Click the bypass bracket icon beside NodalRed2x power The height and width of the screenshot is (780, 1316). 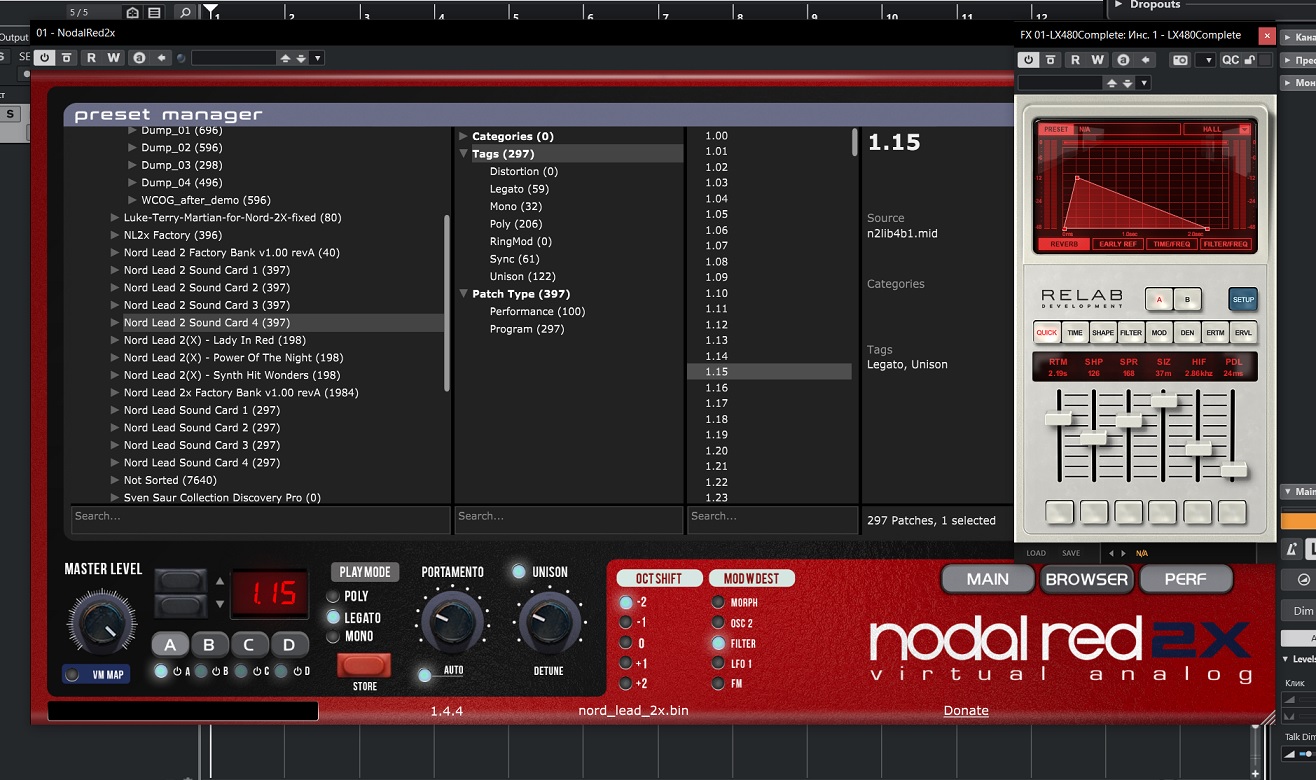(67, 58)
